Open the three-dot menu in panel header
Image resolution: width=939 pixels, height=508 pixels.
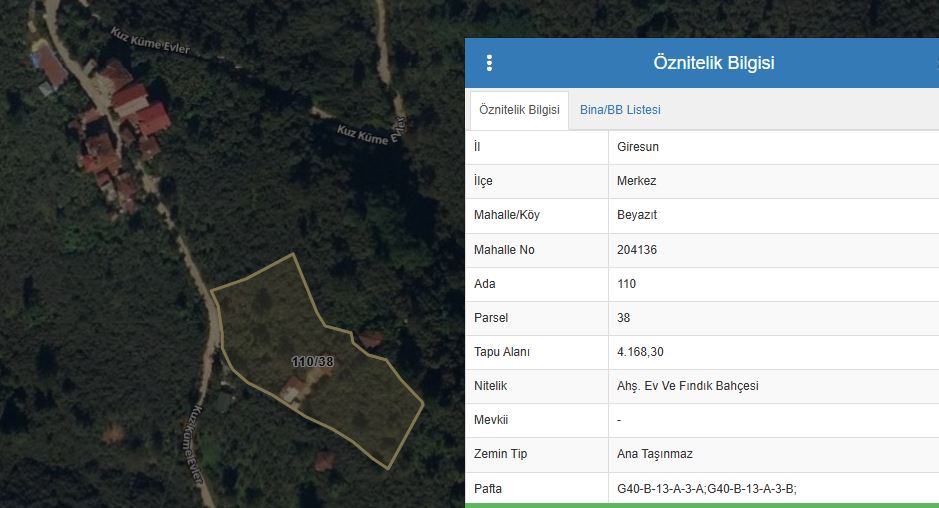pos(489,63)
